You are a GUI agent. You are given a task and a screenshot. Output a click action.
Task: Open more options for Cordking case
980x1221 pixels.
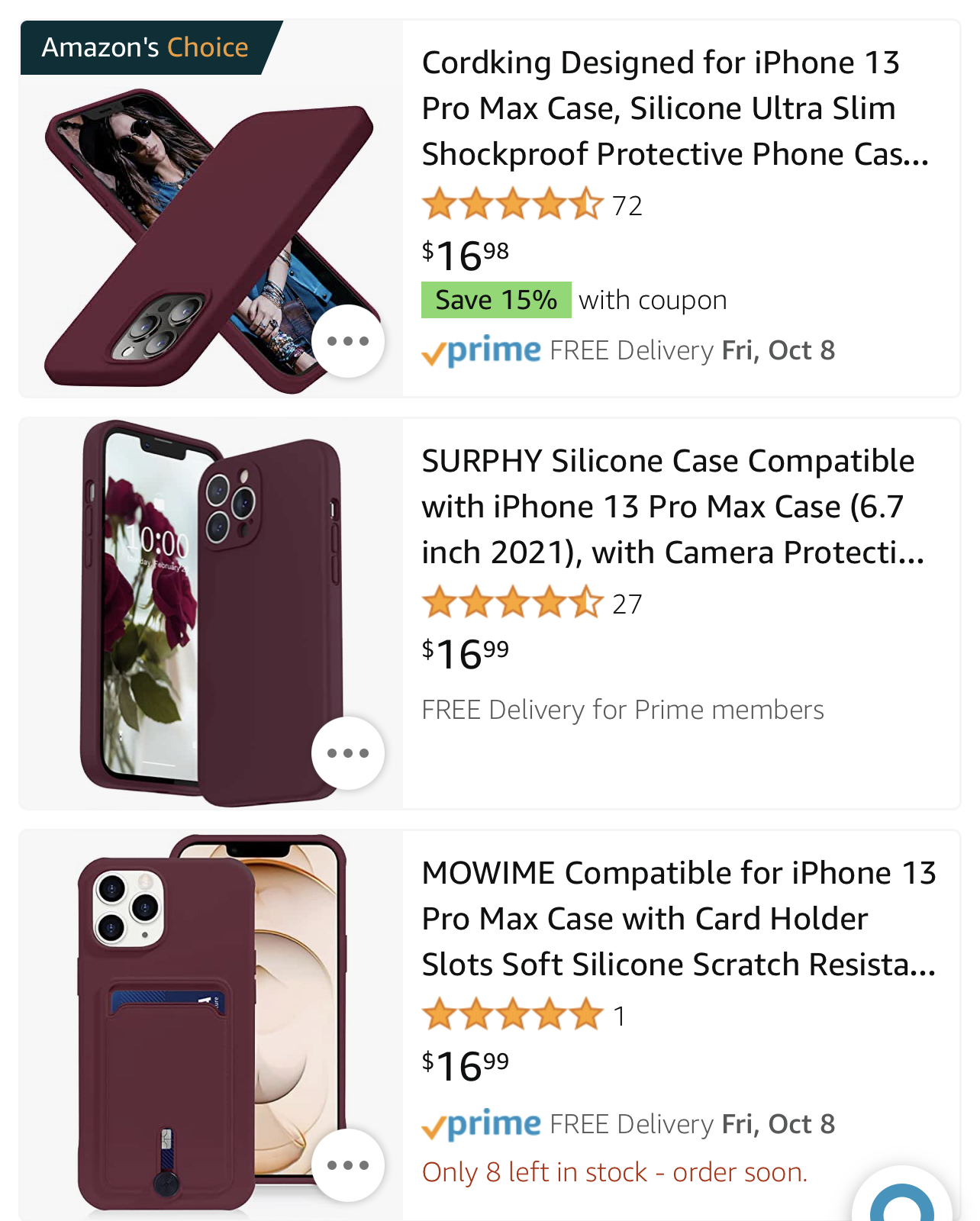click(x=347, y=341)
